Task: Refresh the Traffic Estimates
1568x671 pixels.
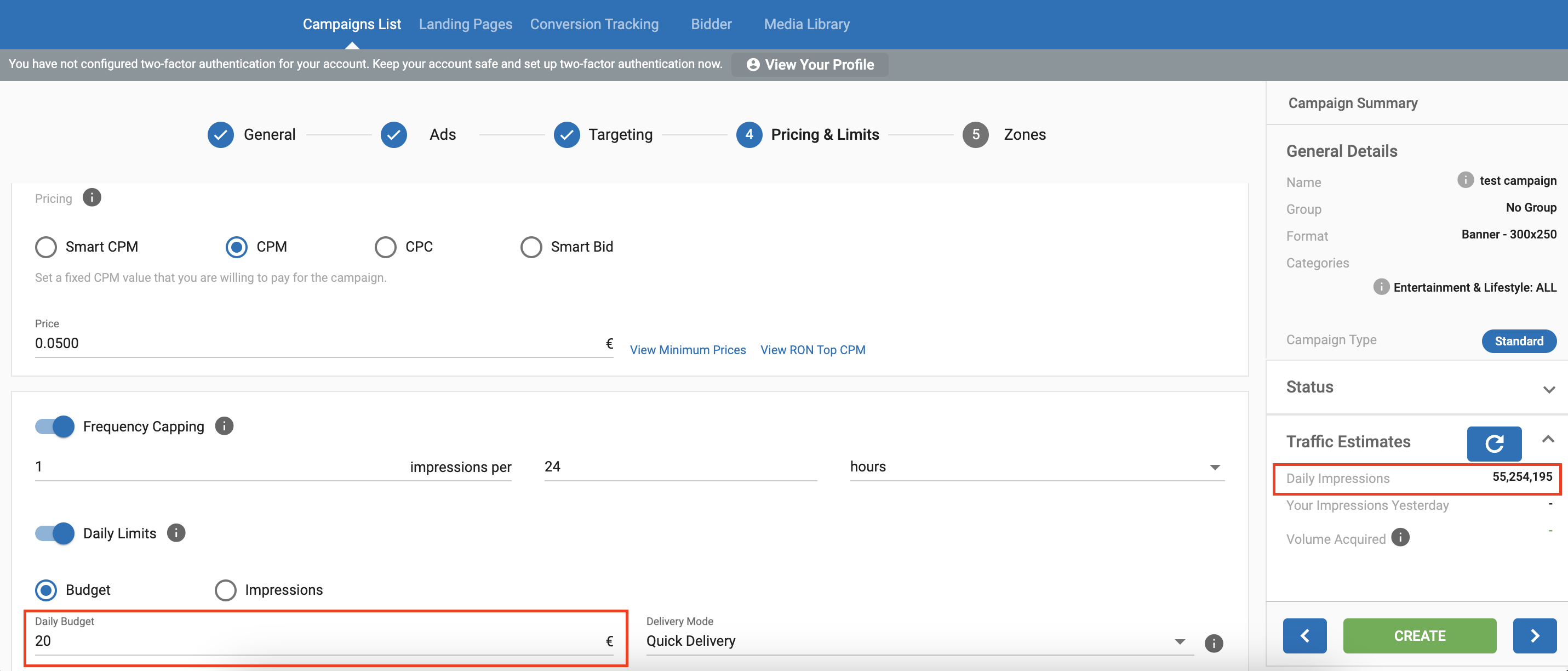Action: pyautogui.click(x=1493, y=443)
